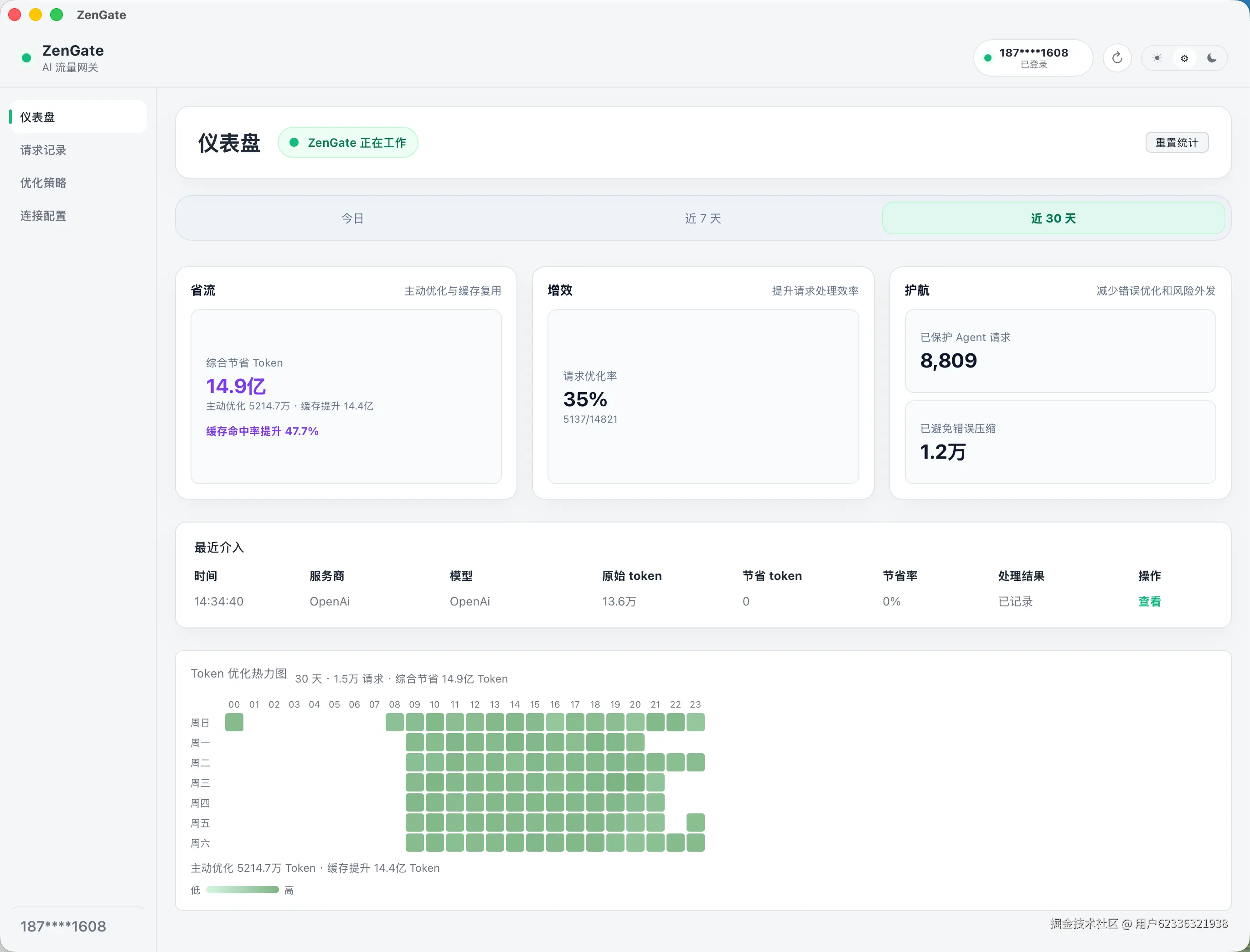Open 连接配置 sidebar page
This screenshot has width=1250, height=952.
coord(77,216)
